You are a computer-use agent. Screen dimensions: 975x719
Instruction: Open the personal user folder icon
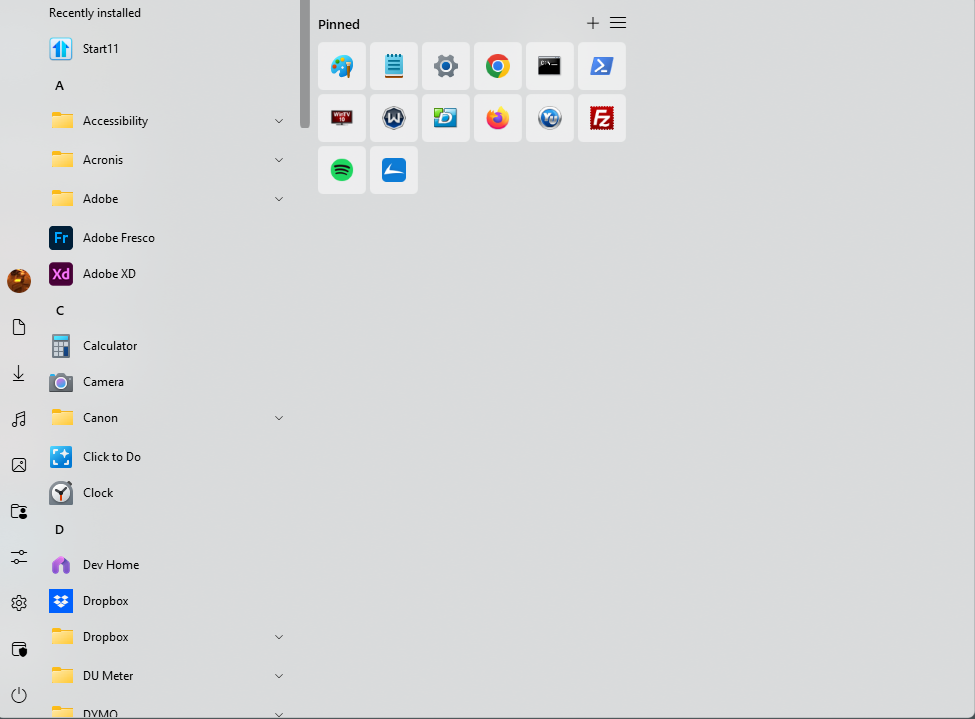tap(19, 511)
